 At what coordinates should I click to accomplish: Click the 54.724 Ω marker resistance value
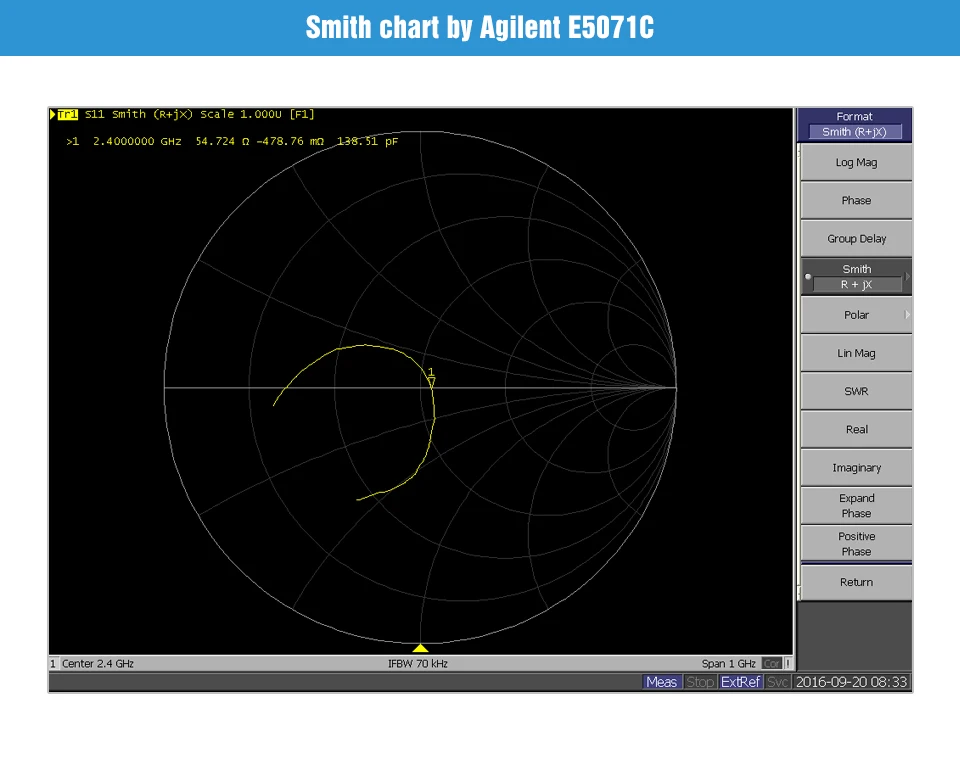[x=222, y=141]
